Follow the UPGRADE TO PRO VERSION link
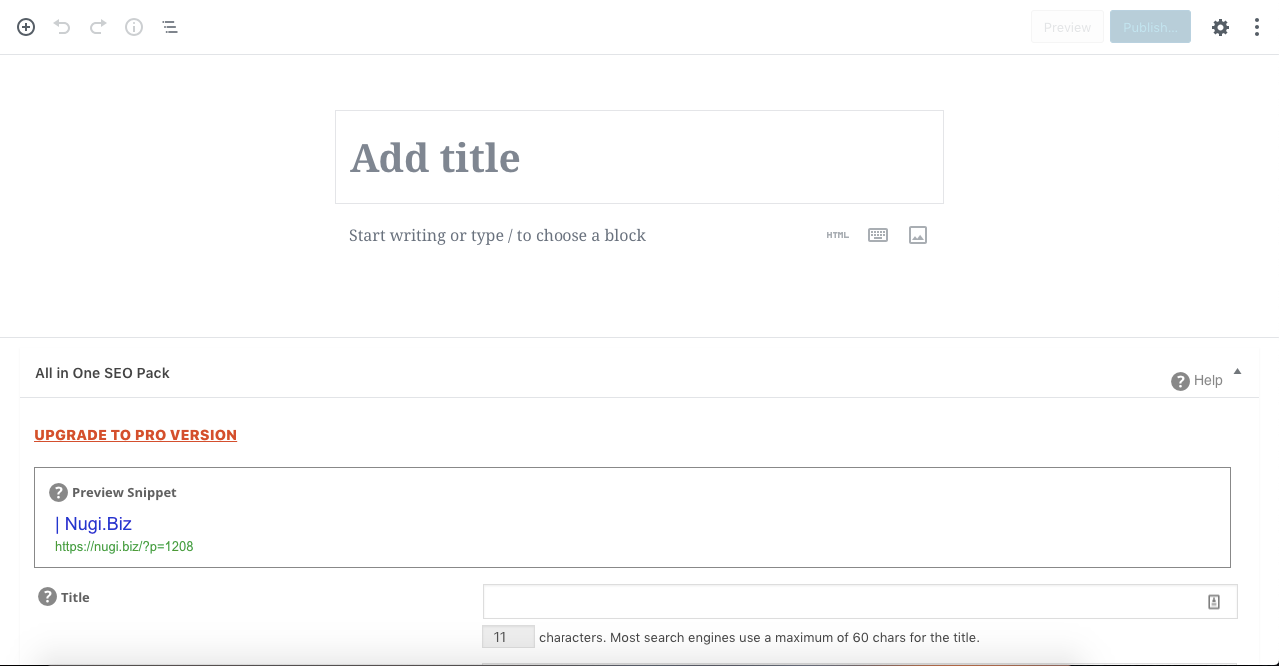The image size is (1279, 666). (x=135, y=435)
